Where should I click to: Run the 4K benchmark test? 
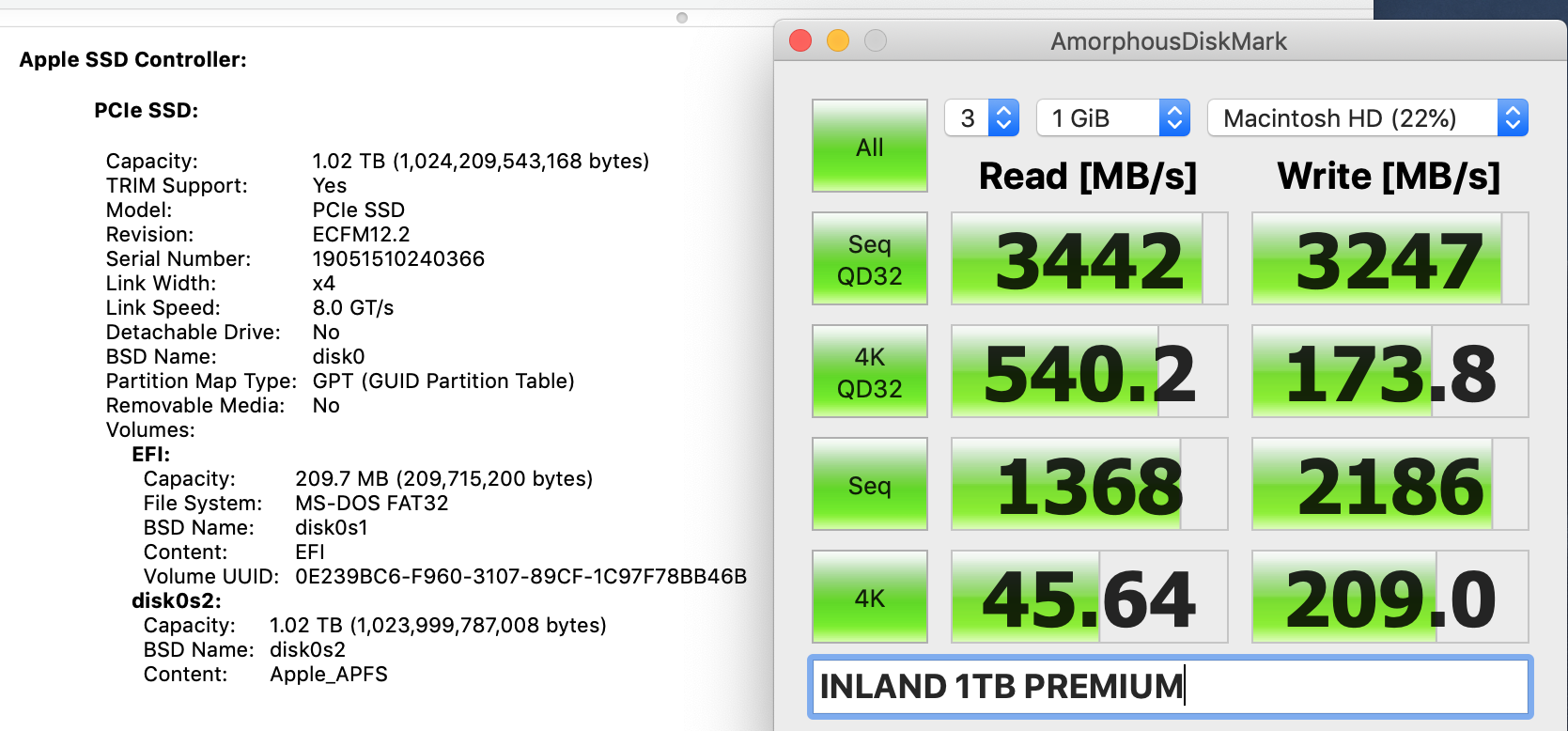(x=870, y=597)
